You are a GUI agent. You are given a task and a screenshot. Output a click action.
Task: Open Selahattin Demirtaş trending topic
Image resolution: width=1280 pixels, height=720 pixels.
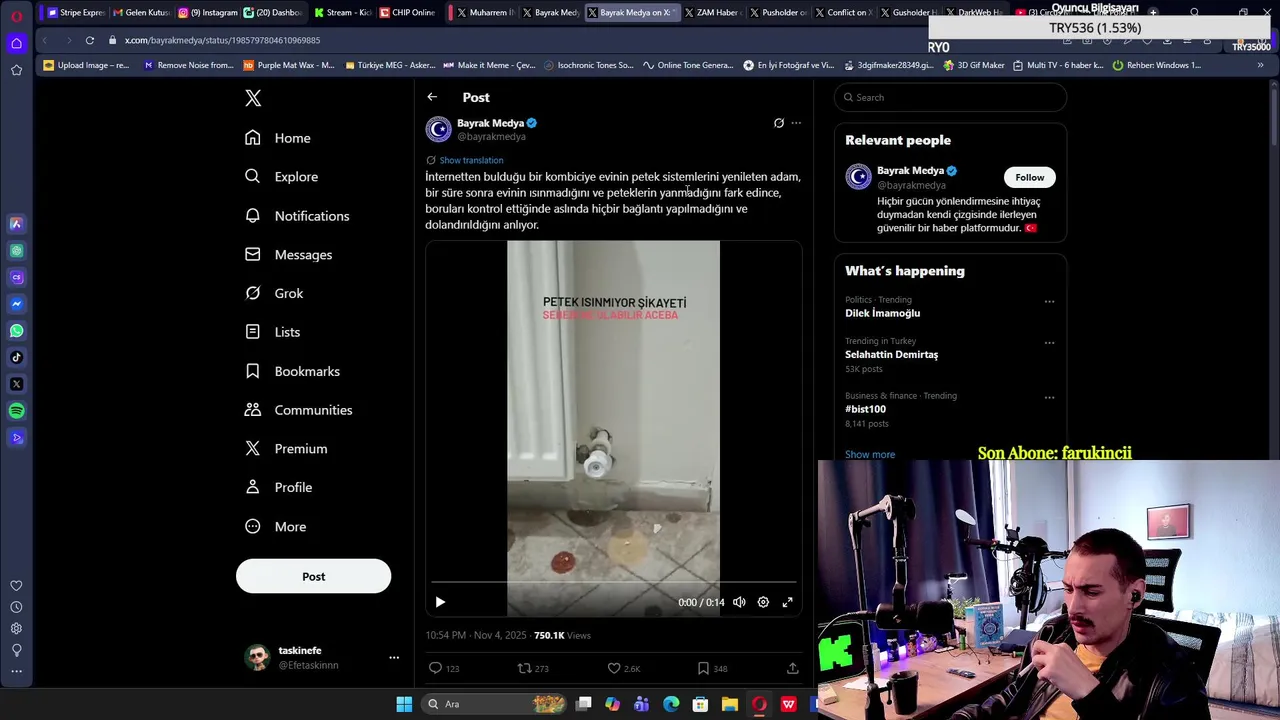tap(891, 354)
